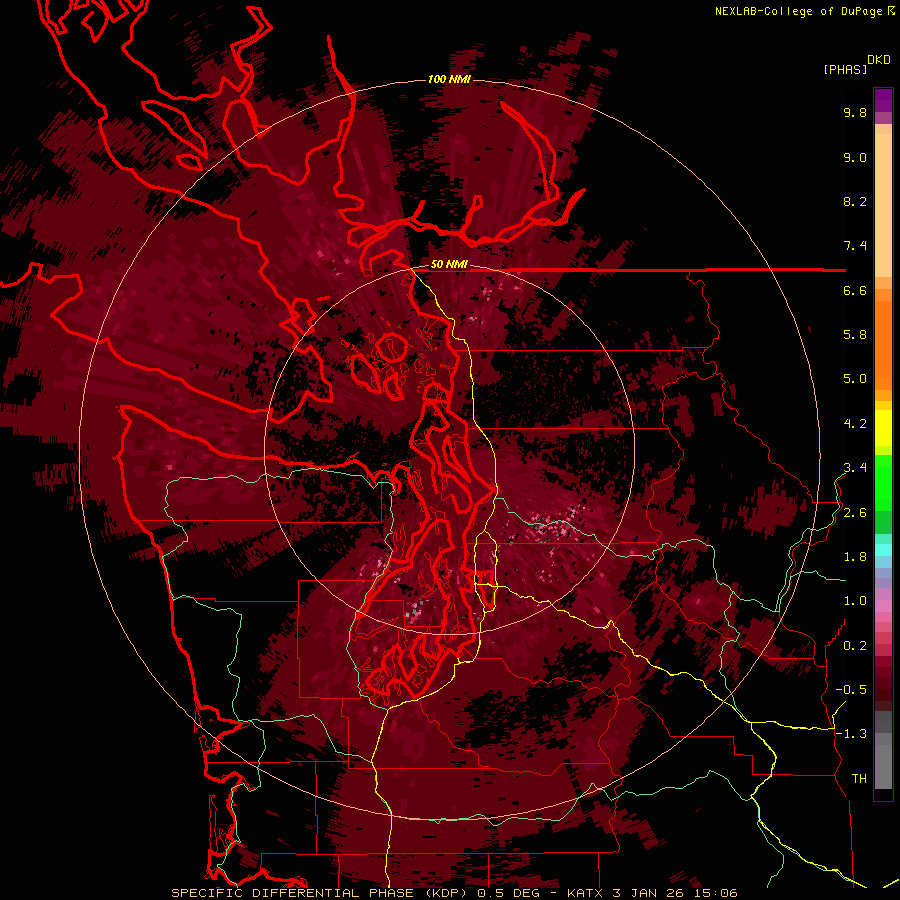900x900 pixels.
Task: Click the TH threshold label
Action: 859,779
